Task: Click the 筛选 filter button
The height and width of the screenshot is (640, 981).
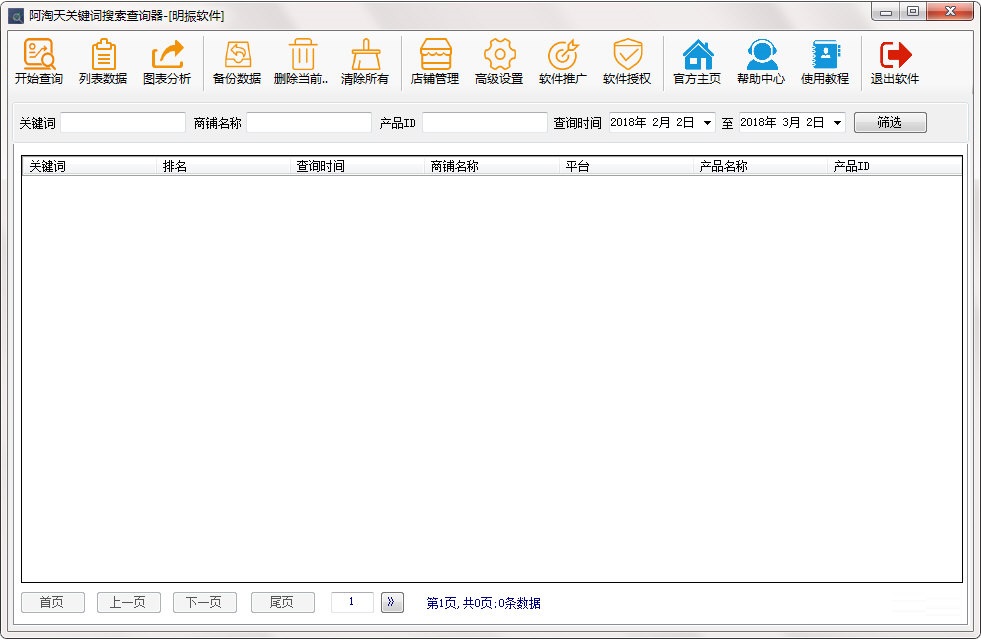Action: 889,121
